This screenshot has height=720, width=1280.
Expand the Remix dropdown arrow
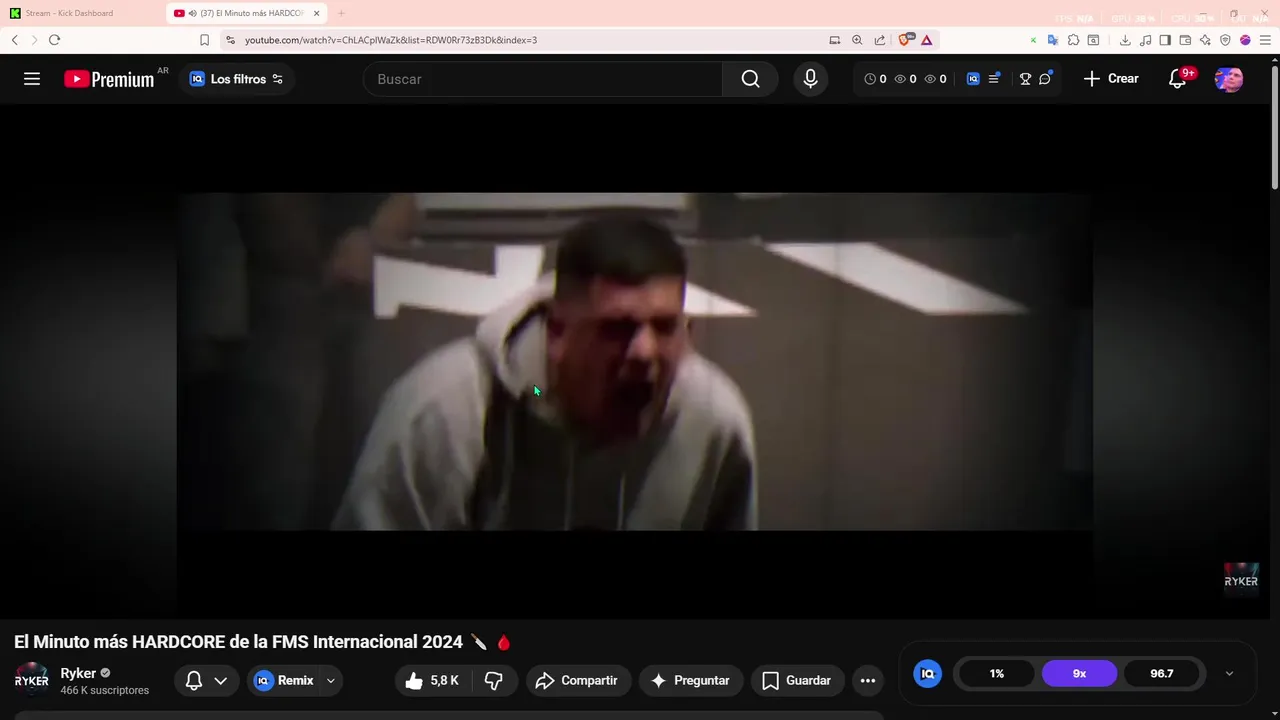coord(331,680)
